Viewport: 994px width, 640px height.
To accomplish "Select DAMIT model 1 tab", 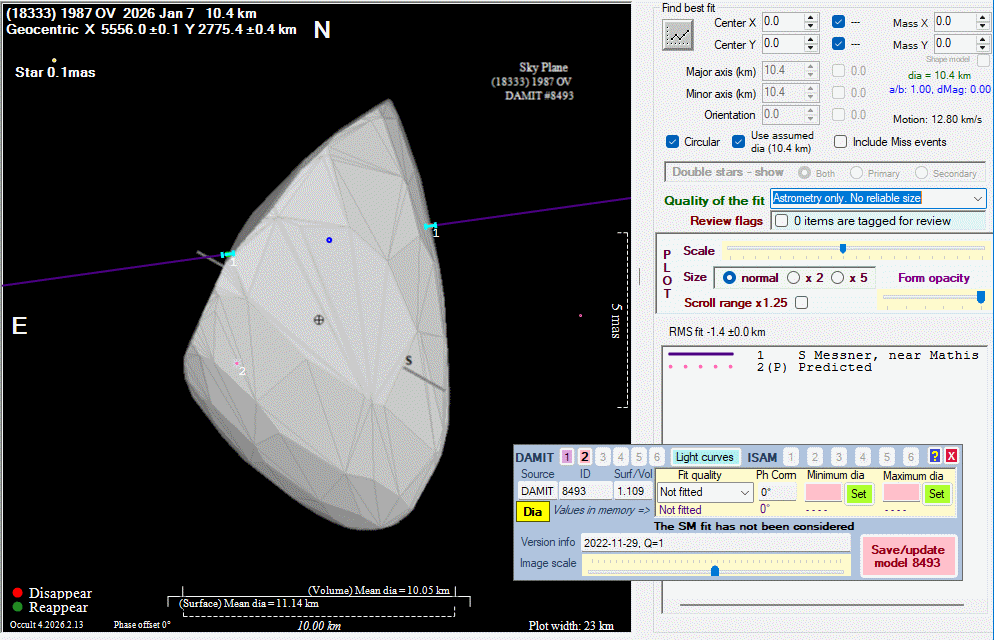I will [567, 457].
